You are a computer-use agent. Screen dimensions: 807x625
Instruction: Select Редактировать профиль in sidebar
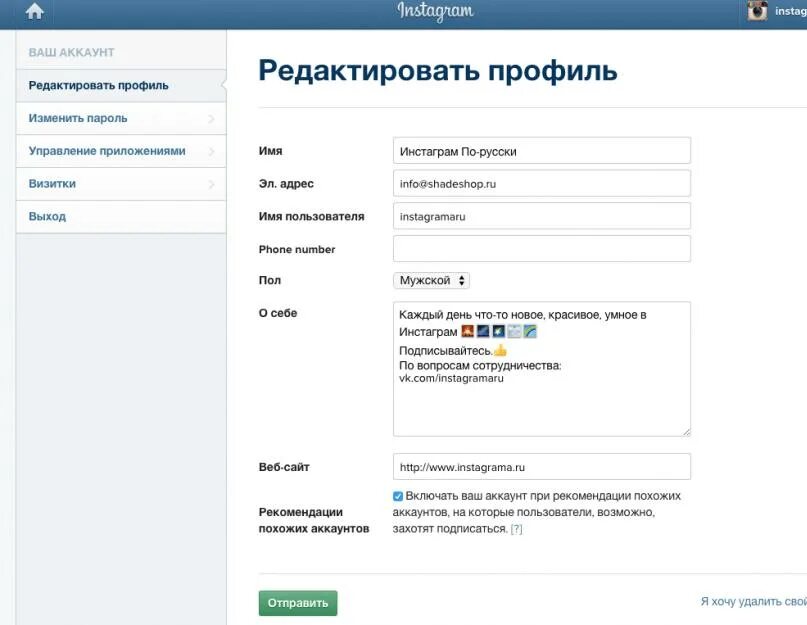121,85
